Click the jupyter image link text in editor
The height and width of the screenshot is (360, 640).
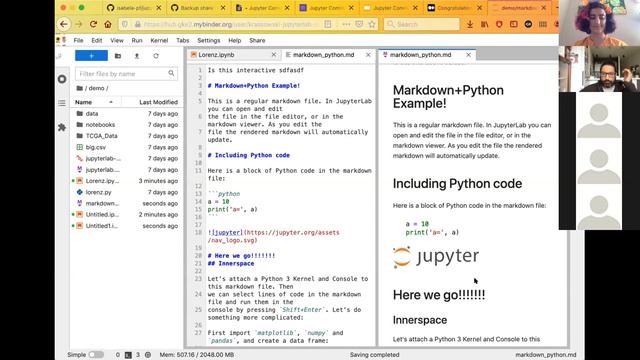(x=227, y=233)
